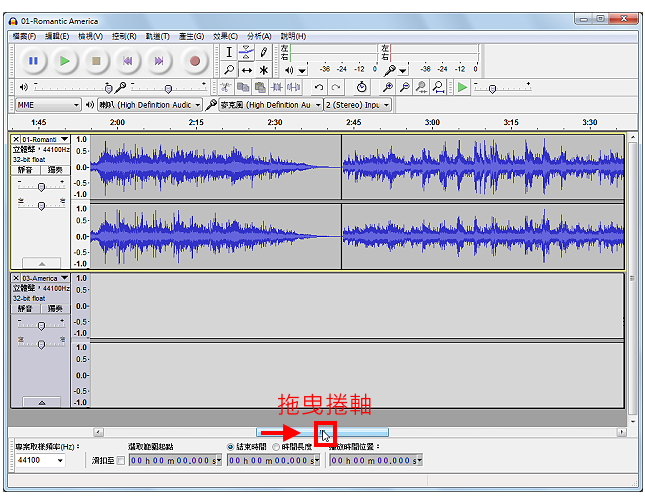This screenshot has width=645, height=503.
Task: Select the end time radio button
Action: pyautogui.click(x=231, y=447)
